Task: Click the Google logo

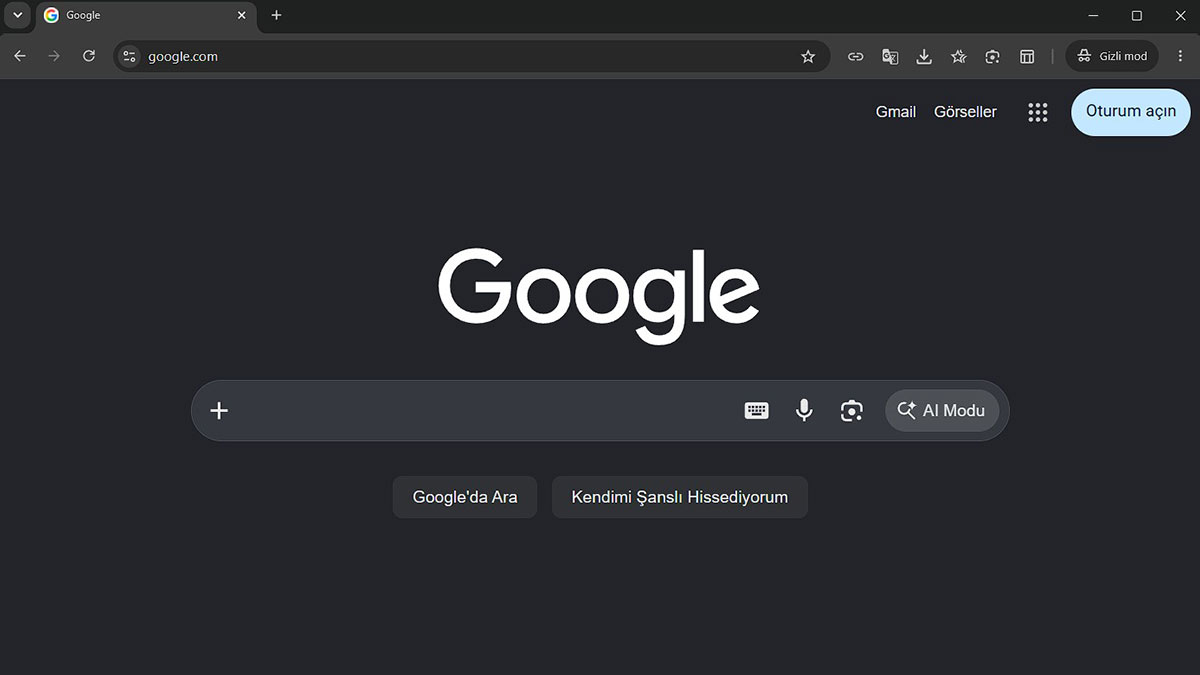Action: click(599, 297)
